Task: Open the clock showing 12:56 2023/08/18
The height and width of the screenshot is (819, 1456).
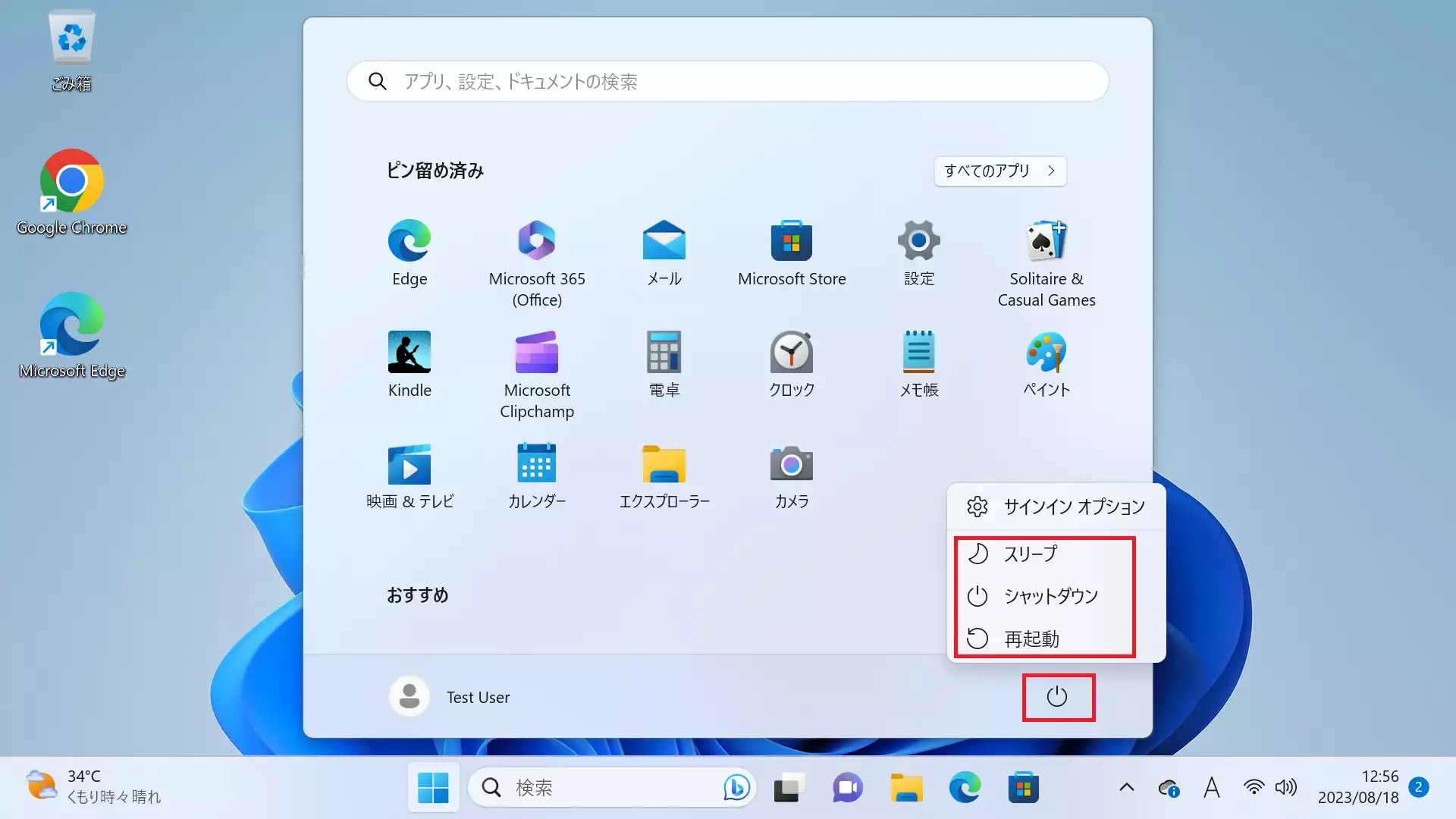Action: point(1357,787)
